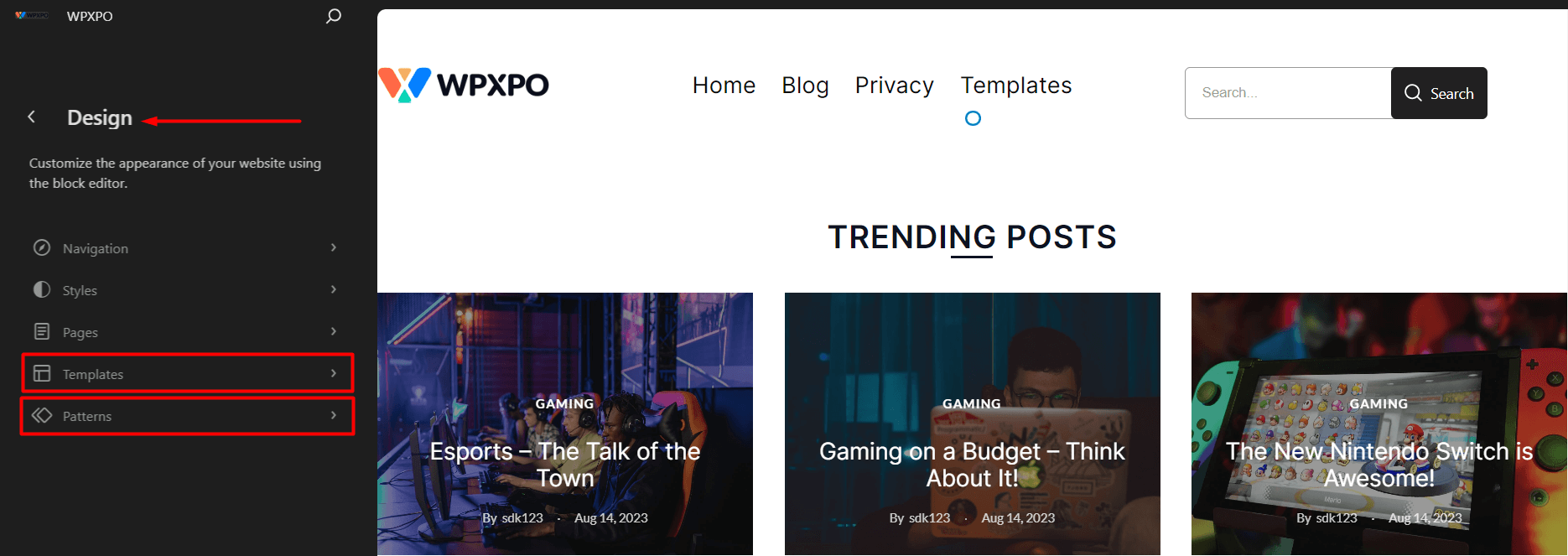Open the Pages menu item
The height and width of the screenshot is (556, 1568).
pyautogui.click(x=187, y=332)
